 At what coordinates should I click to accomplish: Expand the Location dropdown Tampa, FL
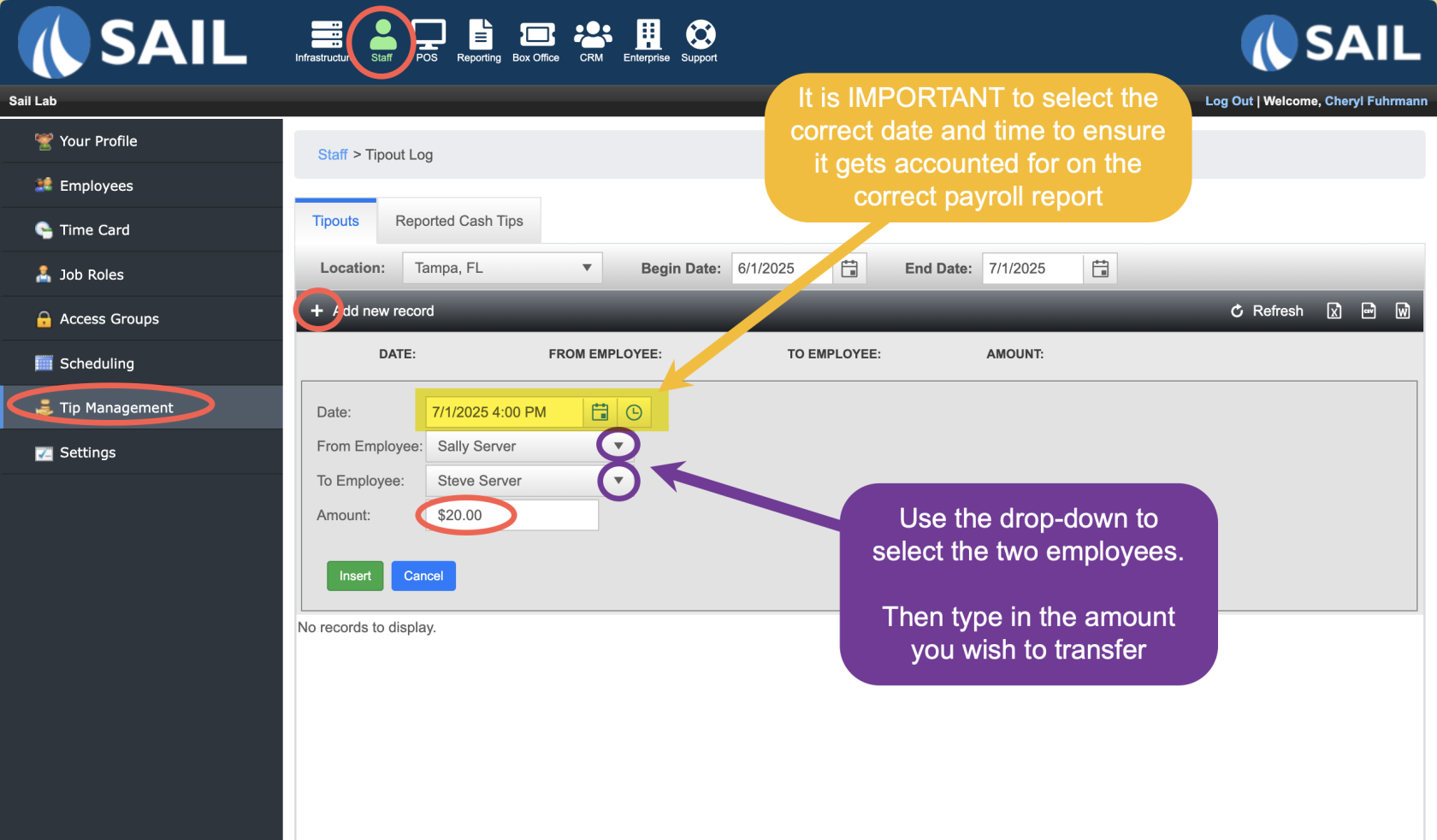pos(502,268)
